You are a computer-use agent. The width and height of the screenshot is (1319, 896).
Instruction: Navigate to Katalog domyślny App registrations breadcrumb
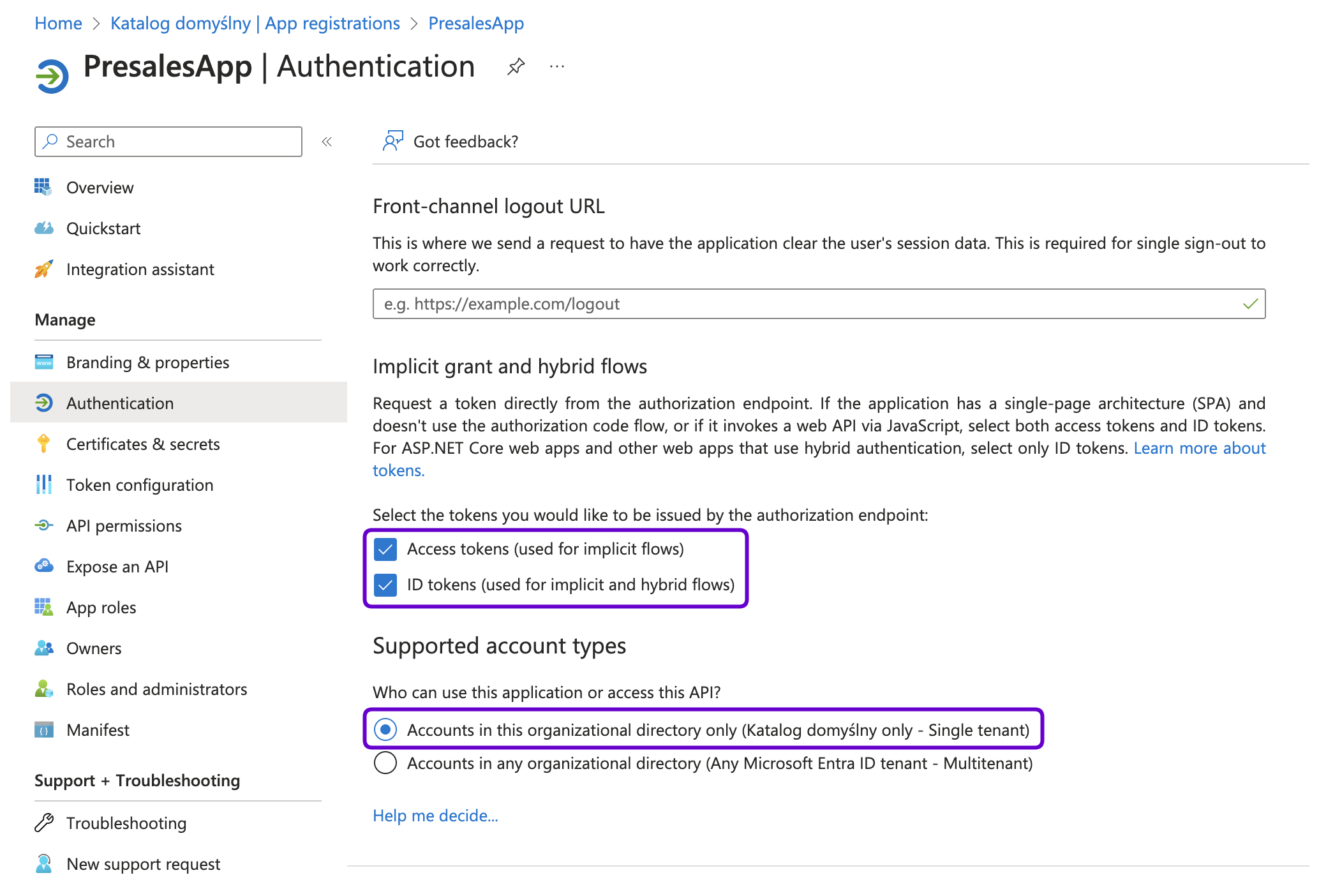[x=255, y=23]
